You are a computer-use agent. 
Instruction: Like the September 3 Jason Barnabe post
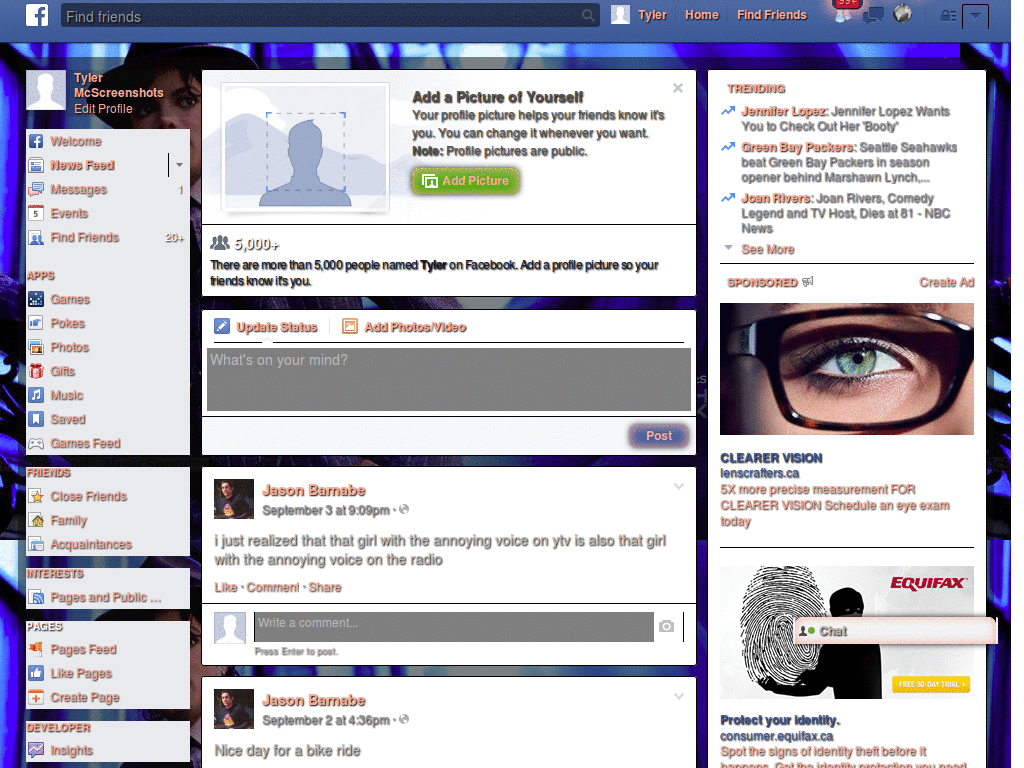pyautogui.click(x=226, y=587)
